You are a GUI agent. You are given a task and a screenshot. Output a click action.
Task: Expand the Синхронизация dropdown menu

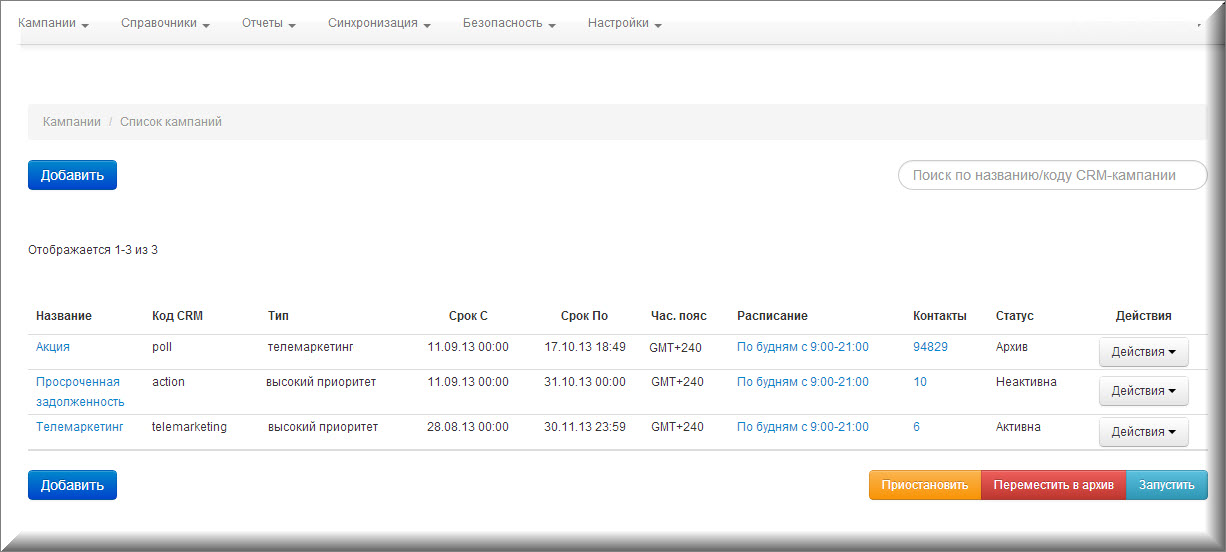click(x=378, y=23)
